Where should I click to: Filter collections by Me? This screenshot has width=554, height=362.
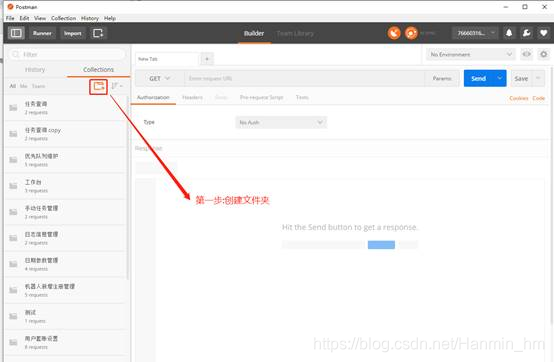tap(23, 86)
